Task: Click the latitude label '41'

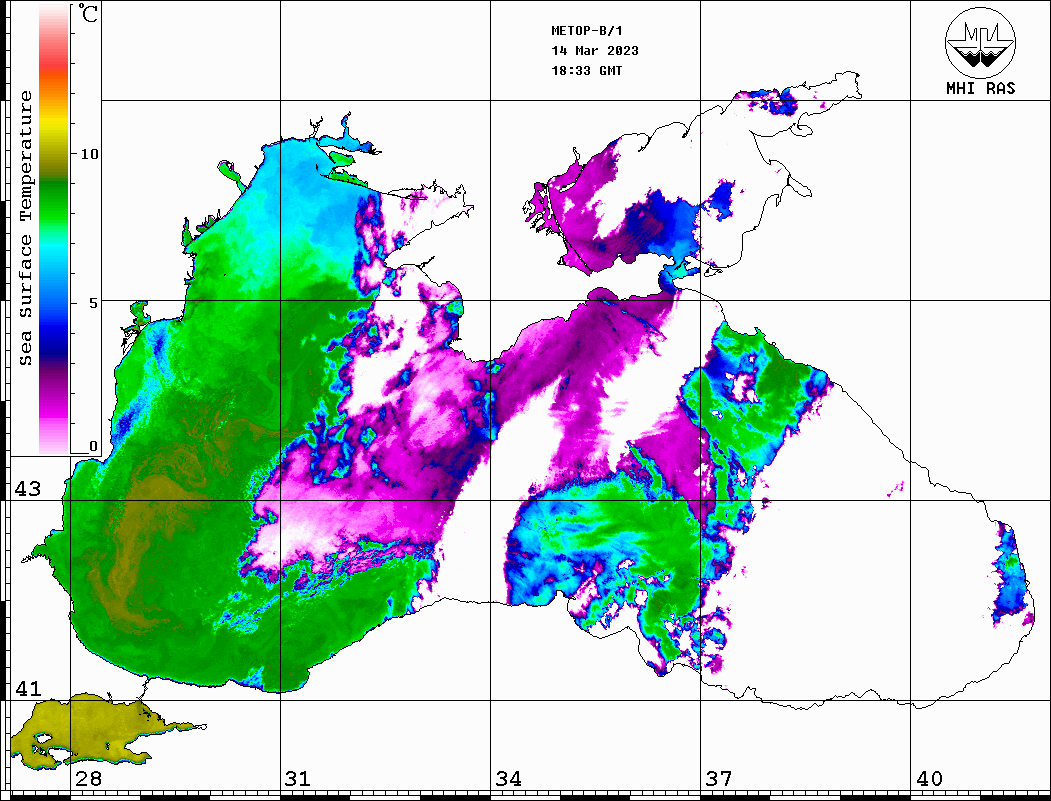Action: coord(27,689)
